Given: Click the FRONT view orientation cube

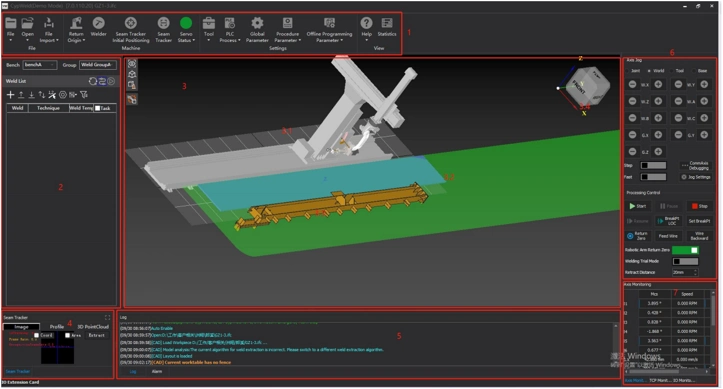Looking at the screenshot, I should pos(587,86).
